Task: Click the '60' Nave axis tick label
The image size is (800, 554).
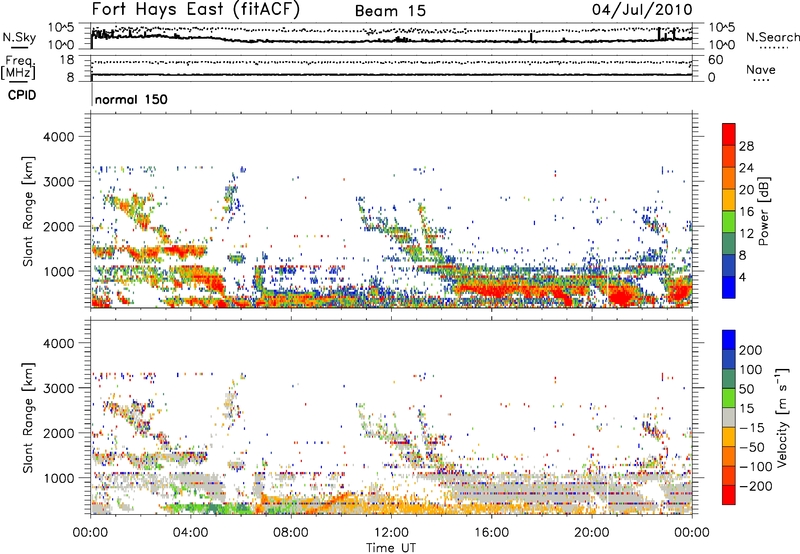Action: click(716, 60)
